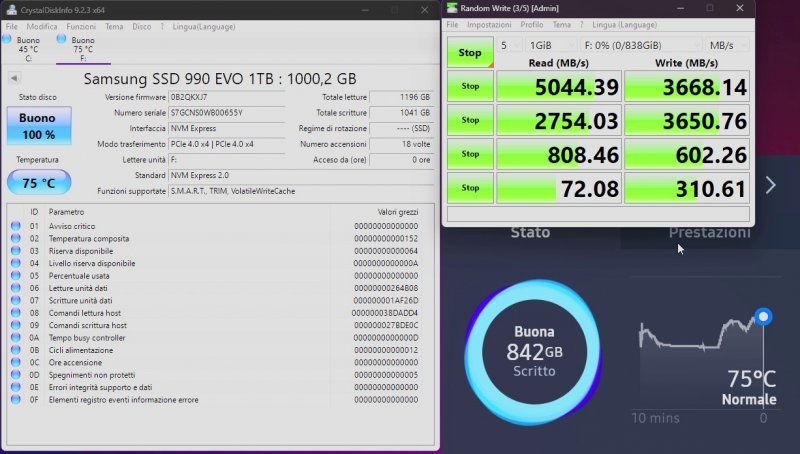The image size is (800, 454).
Task: Click Stop button beside 5044.39 read result
Action: pyautogui.click(x=470, y=86)
